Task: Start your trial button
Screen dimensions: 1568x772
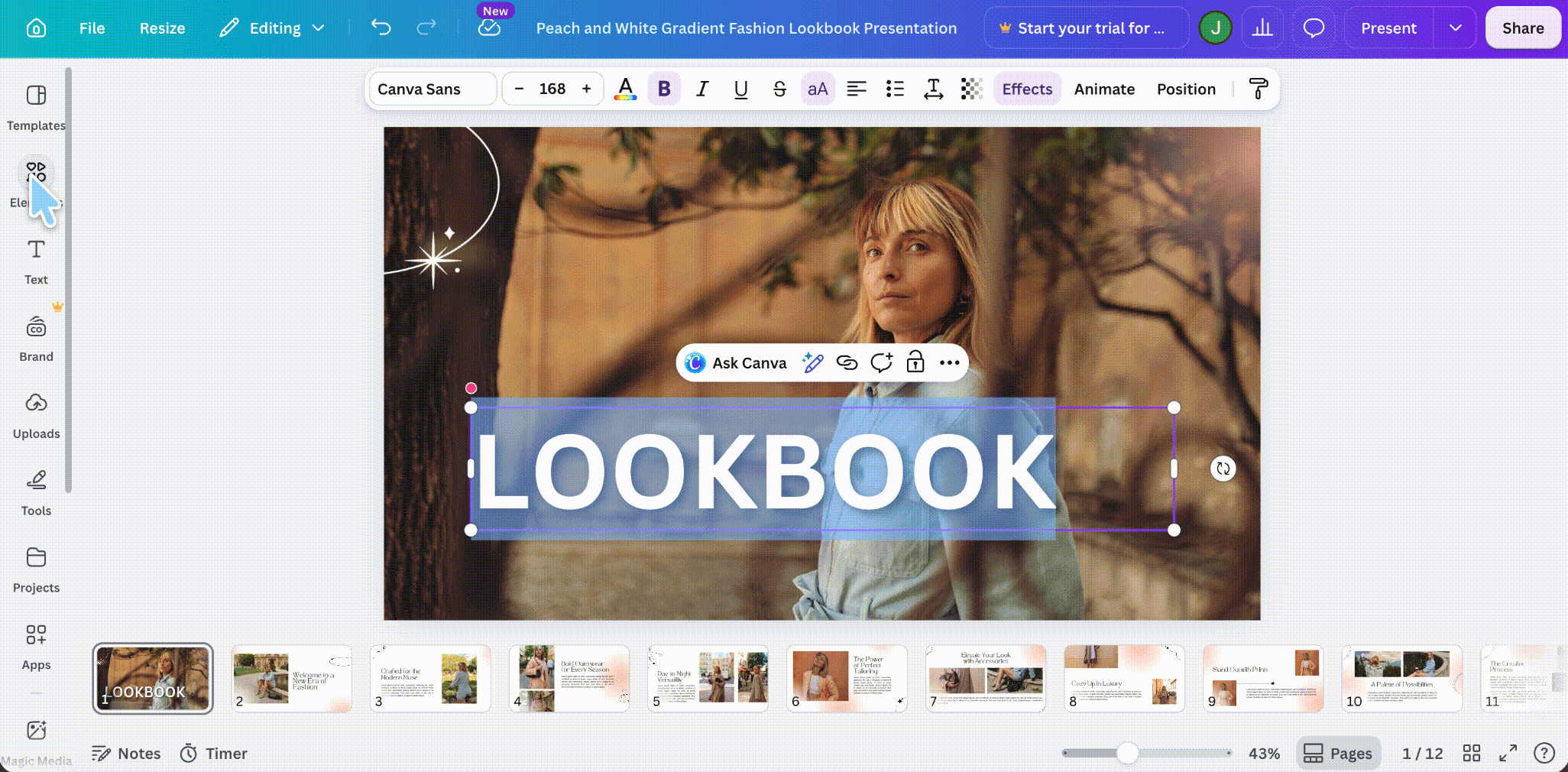Action: tap(1087, 28)
